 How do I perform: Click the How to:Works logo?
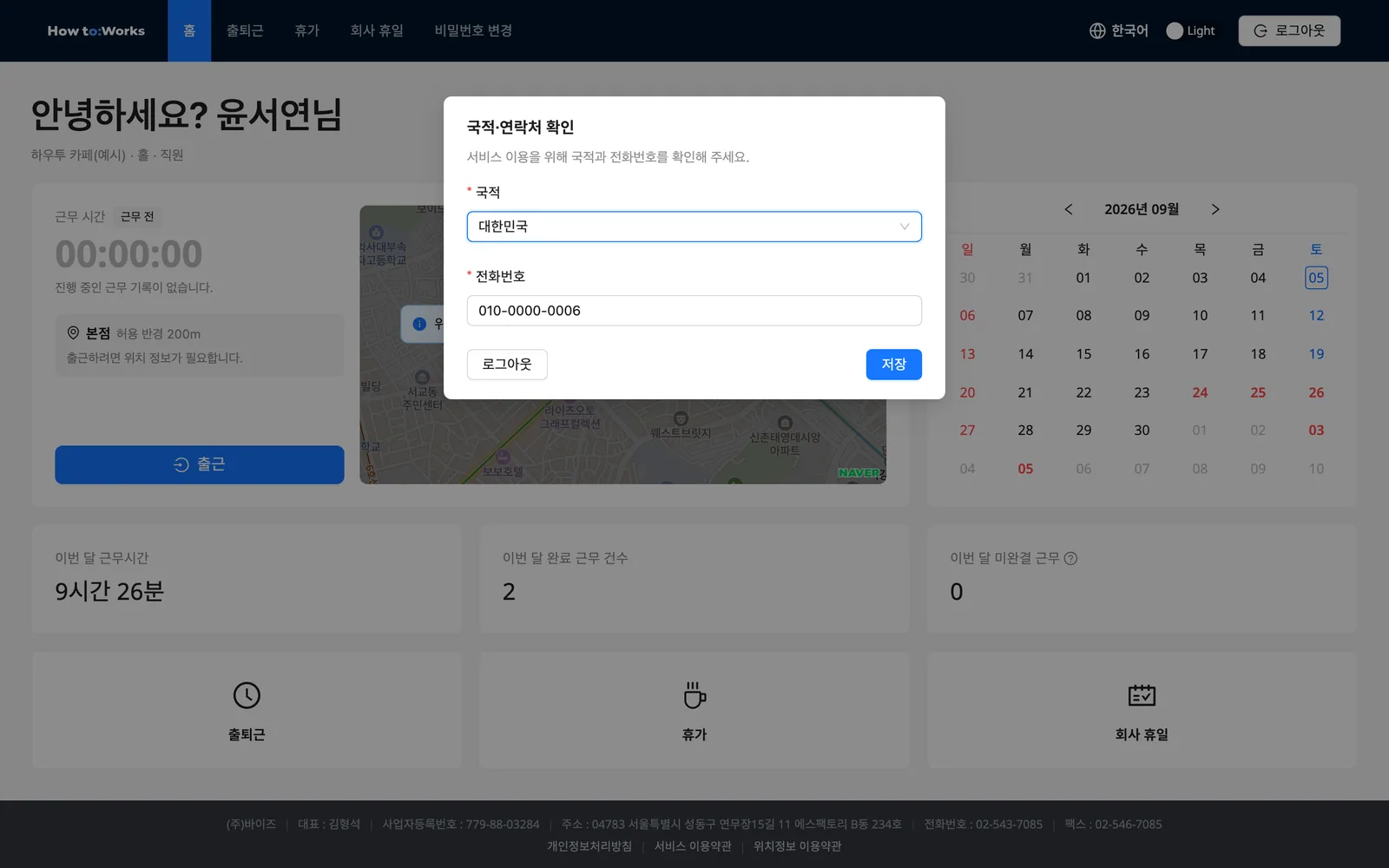(96, 30)
